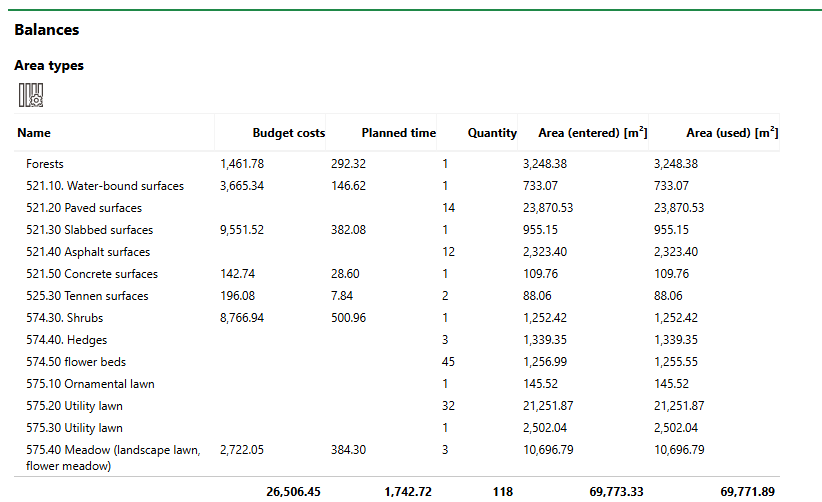Click the Planned time column header

(398, 133)
